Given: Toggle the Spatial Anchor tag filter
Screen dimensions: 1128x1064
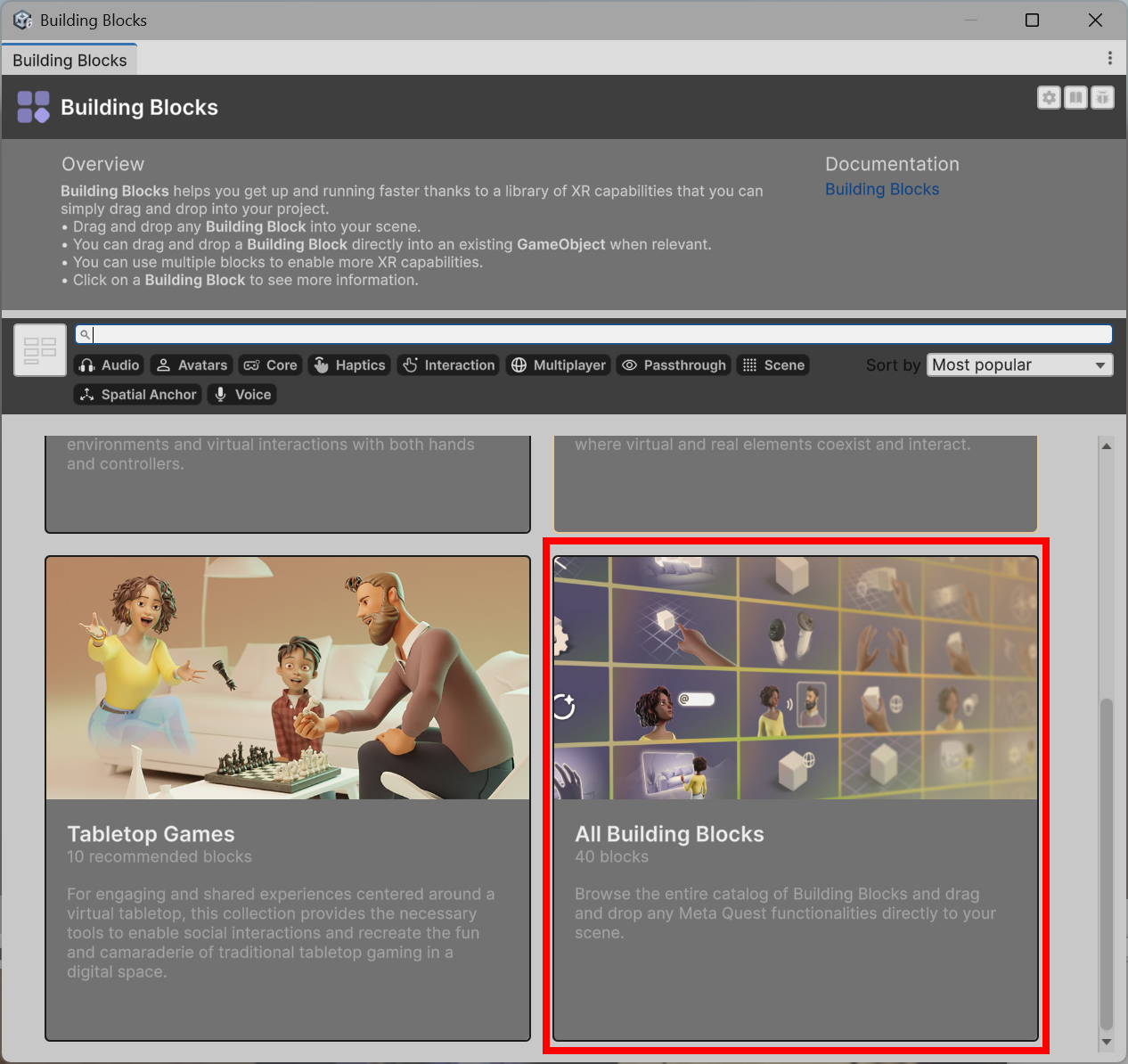Looking at the screenshot, I should [138, 395].
